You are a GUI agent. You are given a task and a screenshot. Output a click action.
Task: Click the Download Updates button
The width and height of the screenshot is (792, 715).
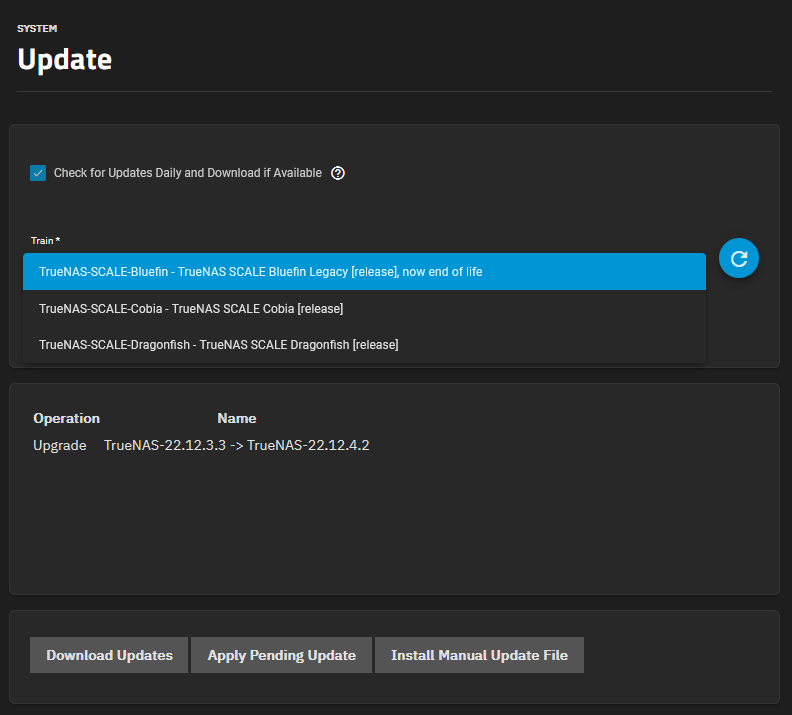[109, 655]
